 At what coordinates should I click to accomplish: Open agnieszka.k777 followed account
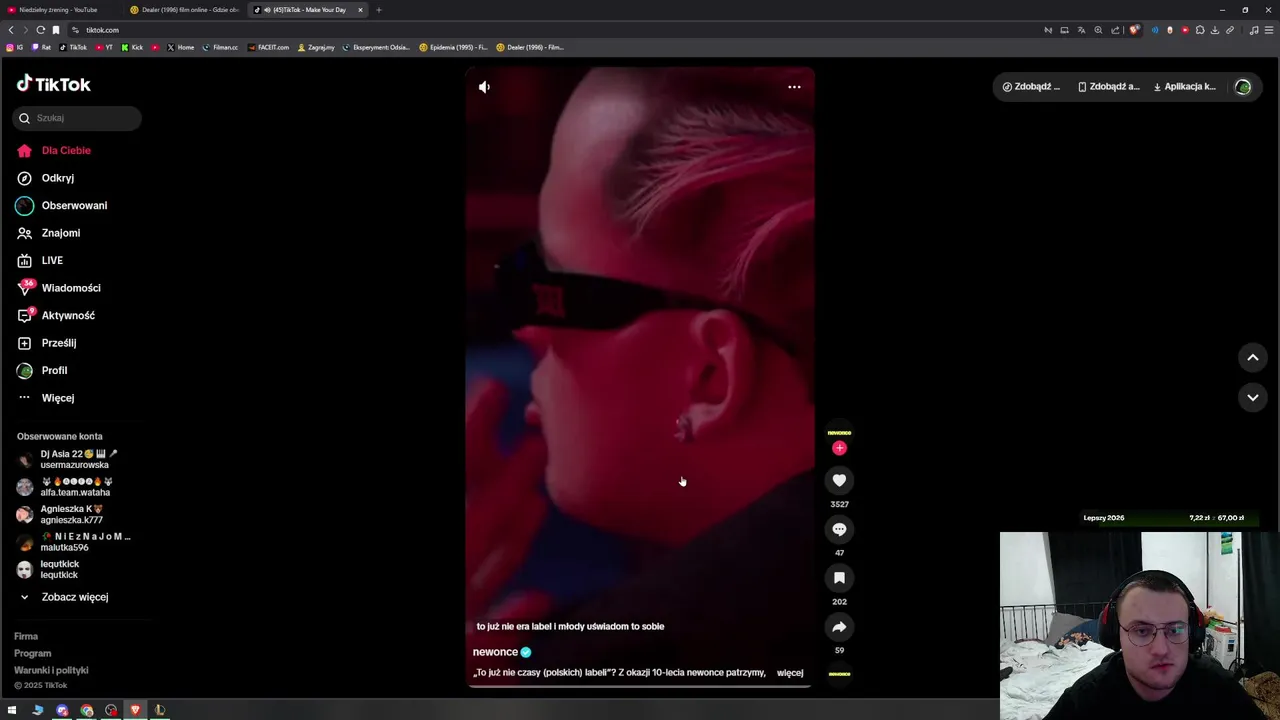(70, 514)
